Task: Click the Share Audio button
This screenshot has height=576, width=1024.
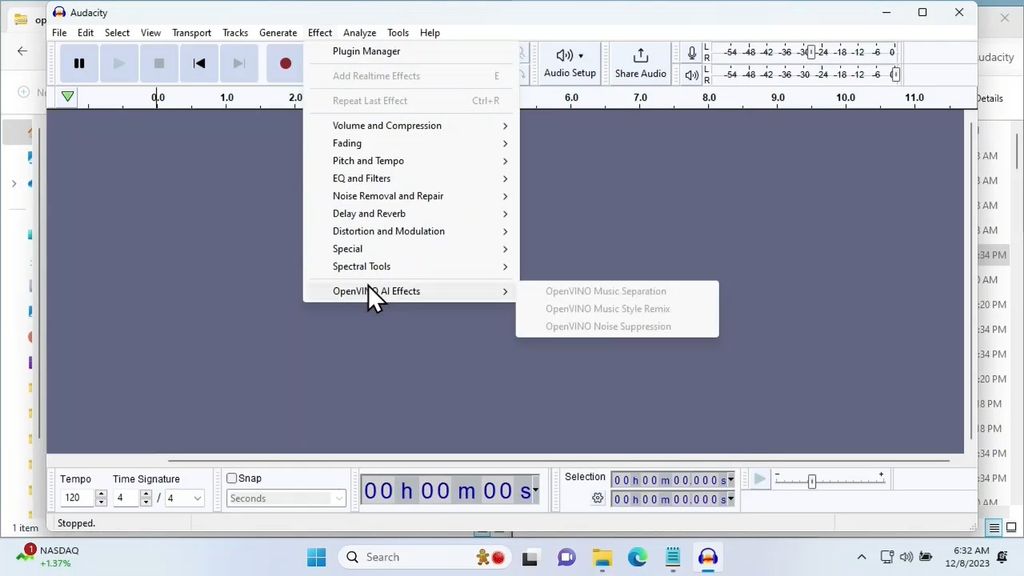Action: [638, 62]
